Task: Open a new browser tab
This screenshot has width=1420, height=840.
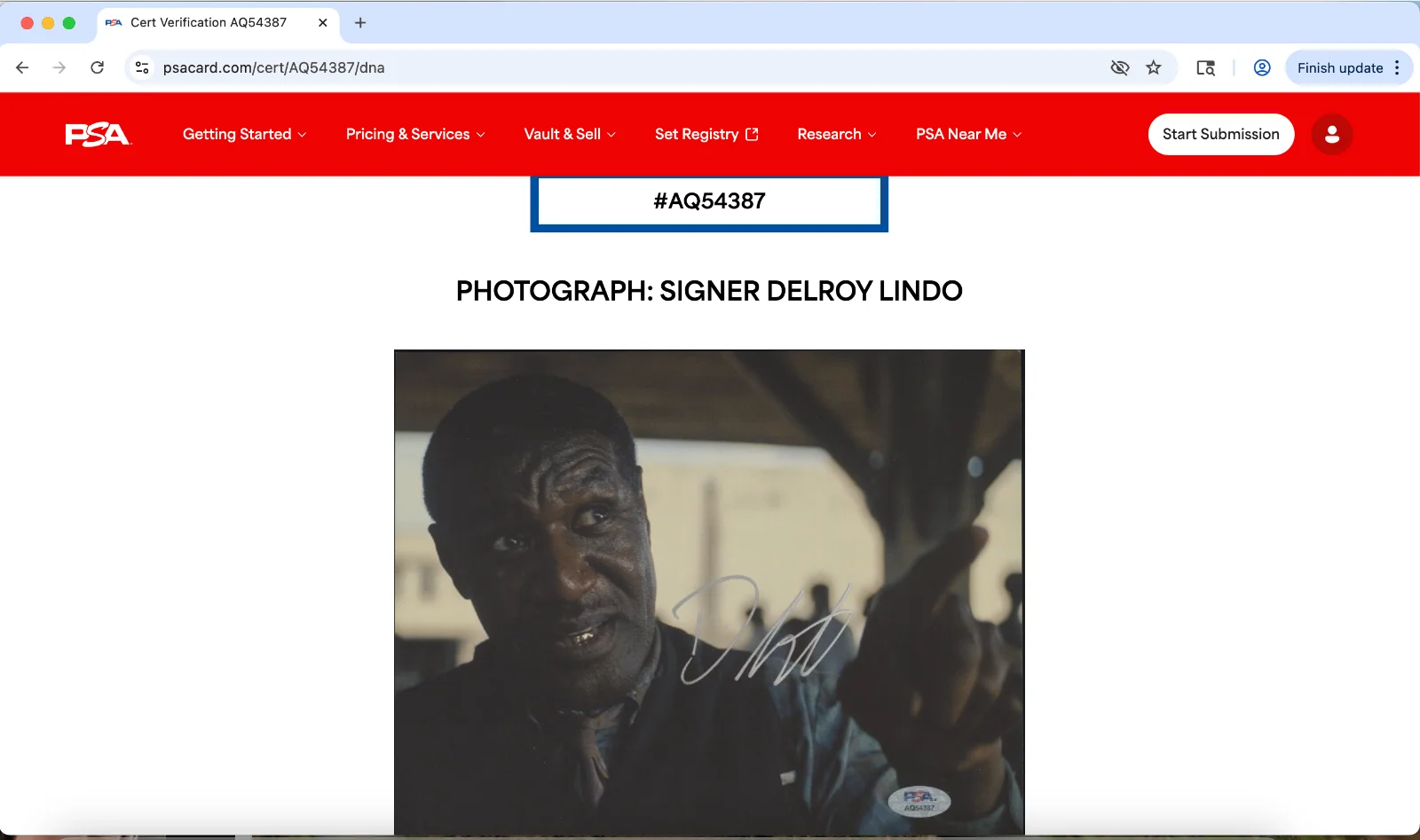Action: 360,23
